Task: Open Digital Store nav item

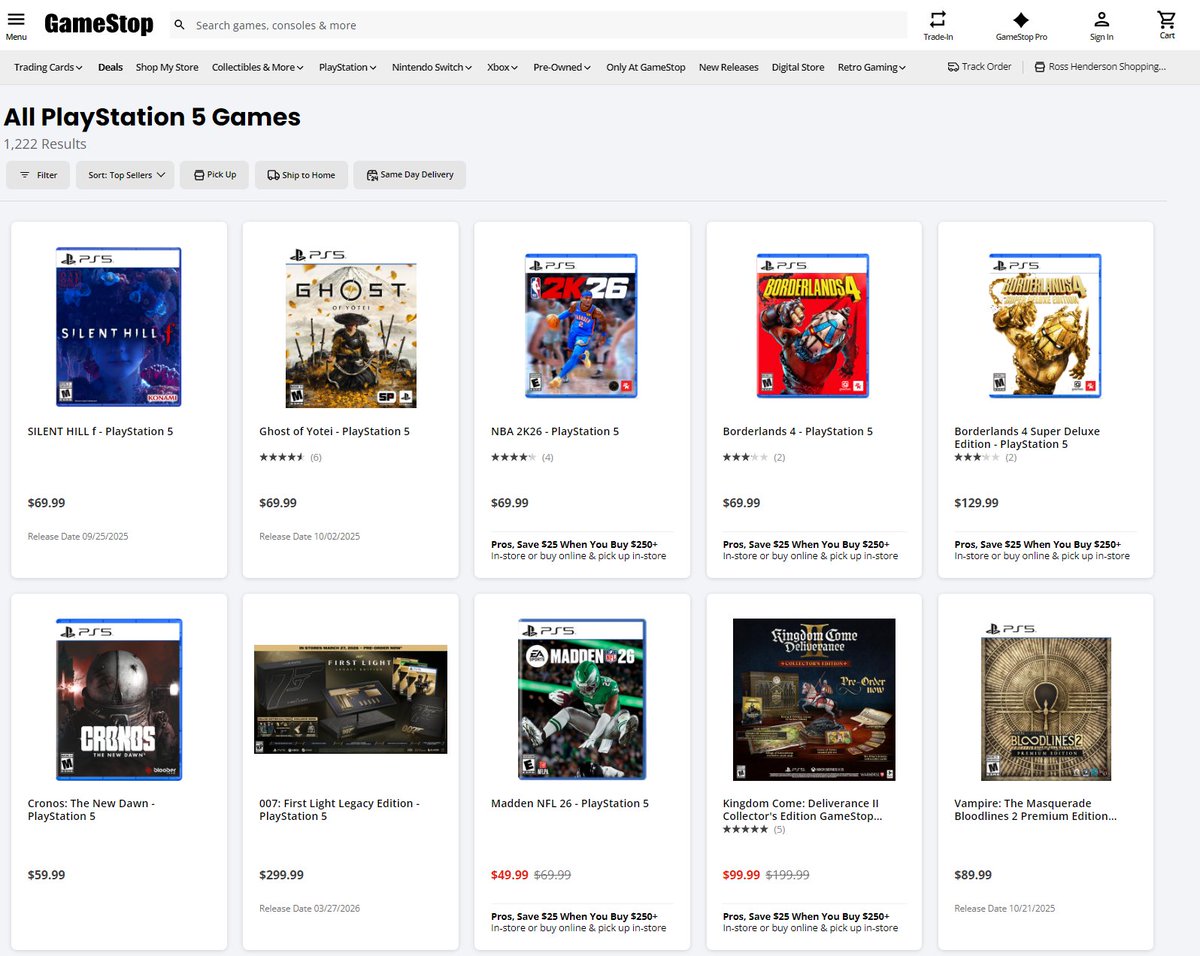Action: (798, 67)
